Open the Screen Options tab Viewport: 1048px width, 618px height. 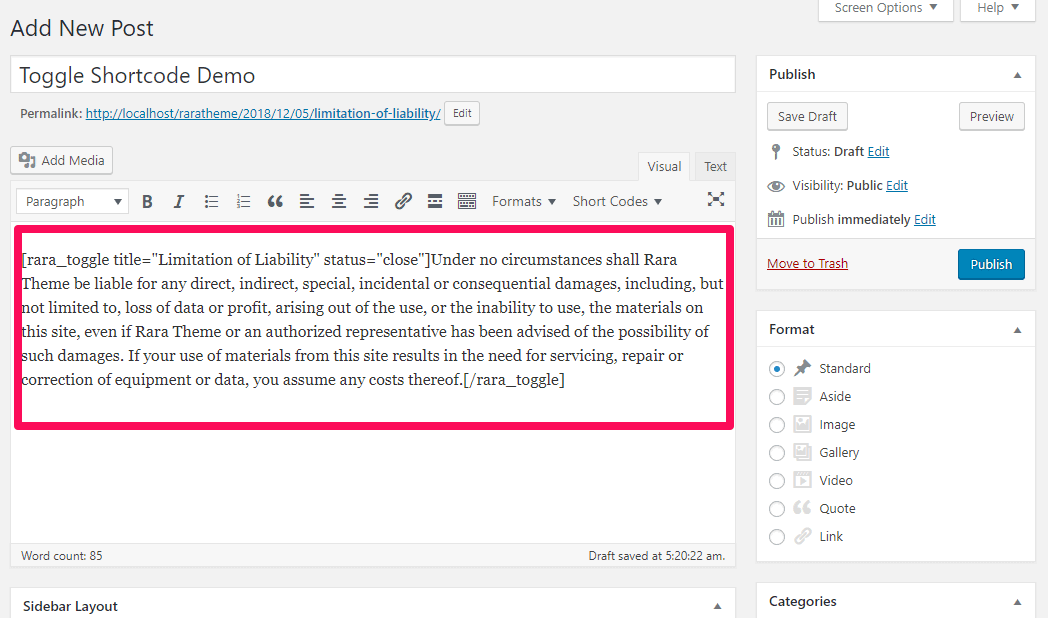click(885, 8)
